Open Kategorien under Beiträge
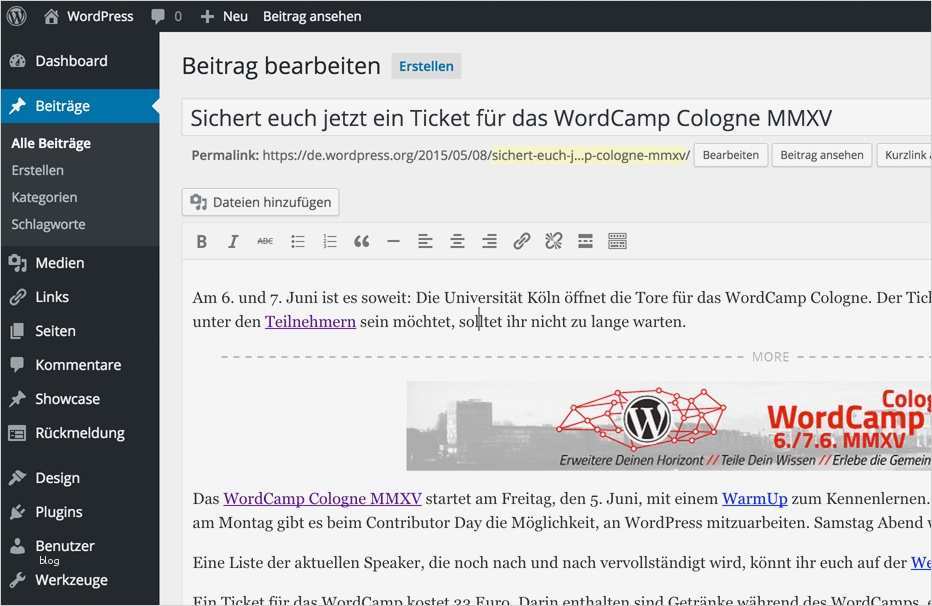 pos(44,197)
